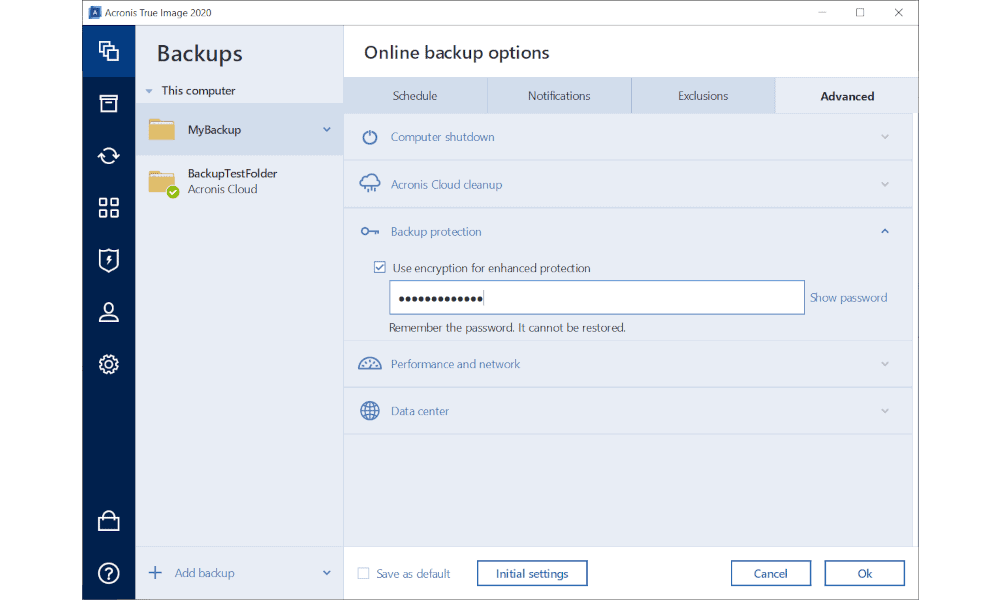
Task: Enable the Save as default checkbox
Action: point(364,573)
